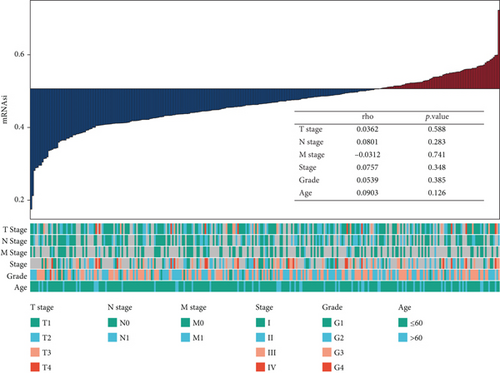Image resolution: width=500 pixels, height=373 pixels.
Task: Select the G3 grade legend swatch
Action: coord(327,352)
